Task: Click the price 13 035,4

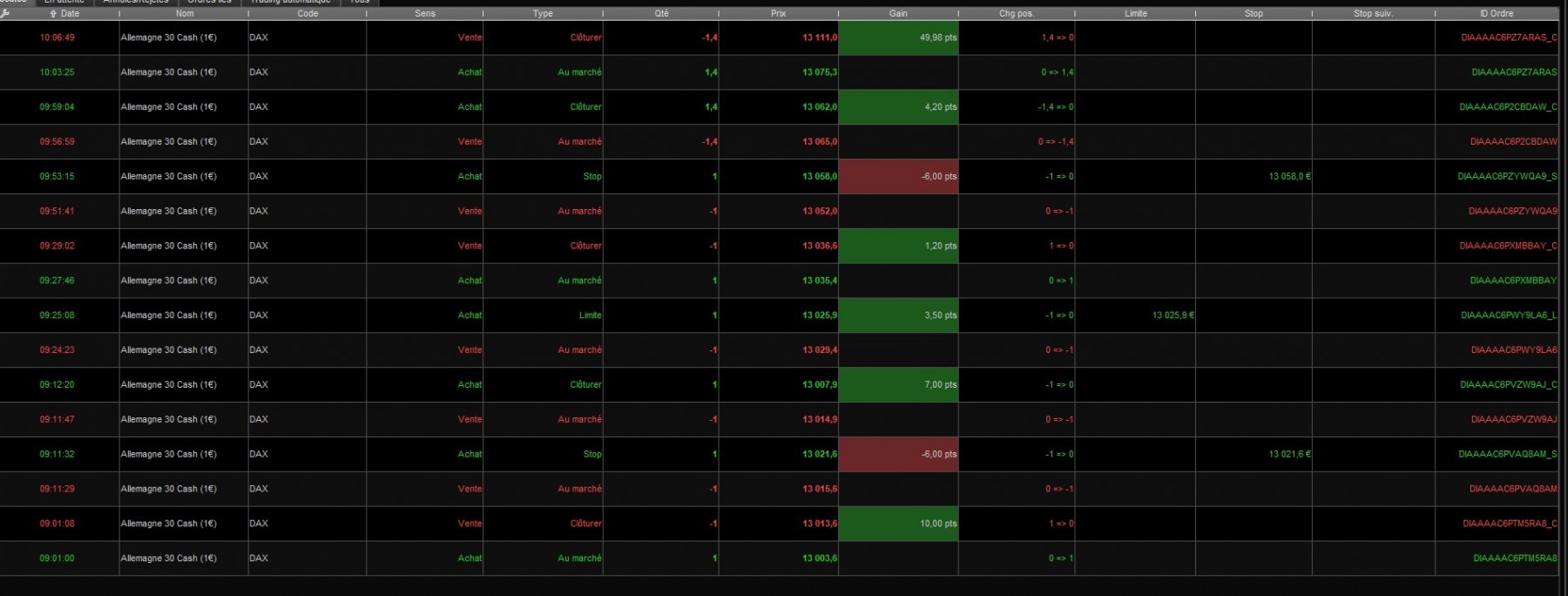Action: click(x=820, y=281)
